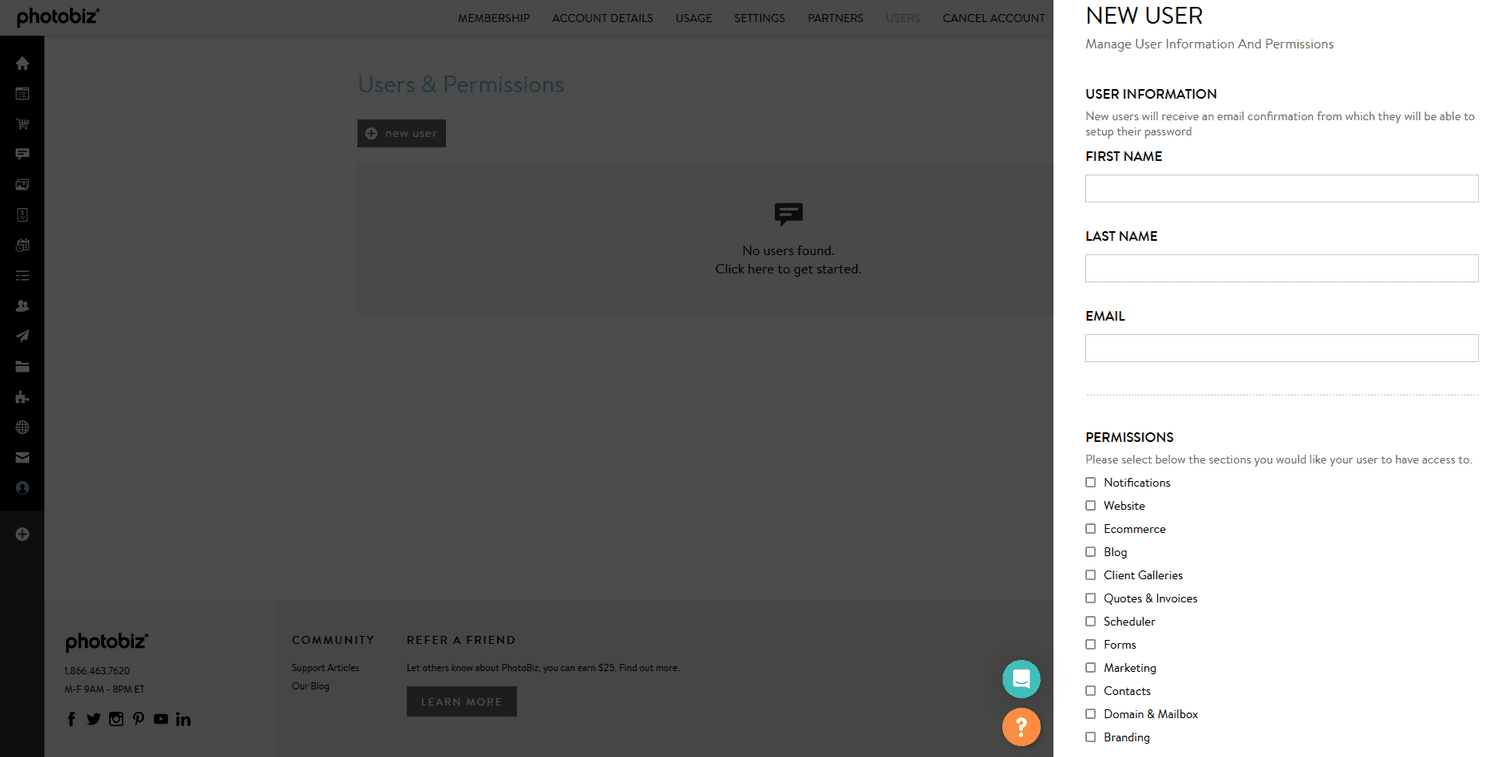Open the Client Galleries image icon
The width and height of the screenshot is (1500, 757).
(x=22, y=185)
